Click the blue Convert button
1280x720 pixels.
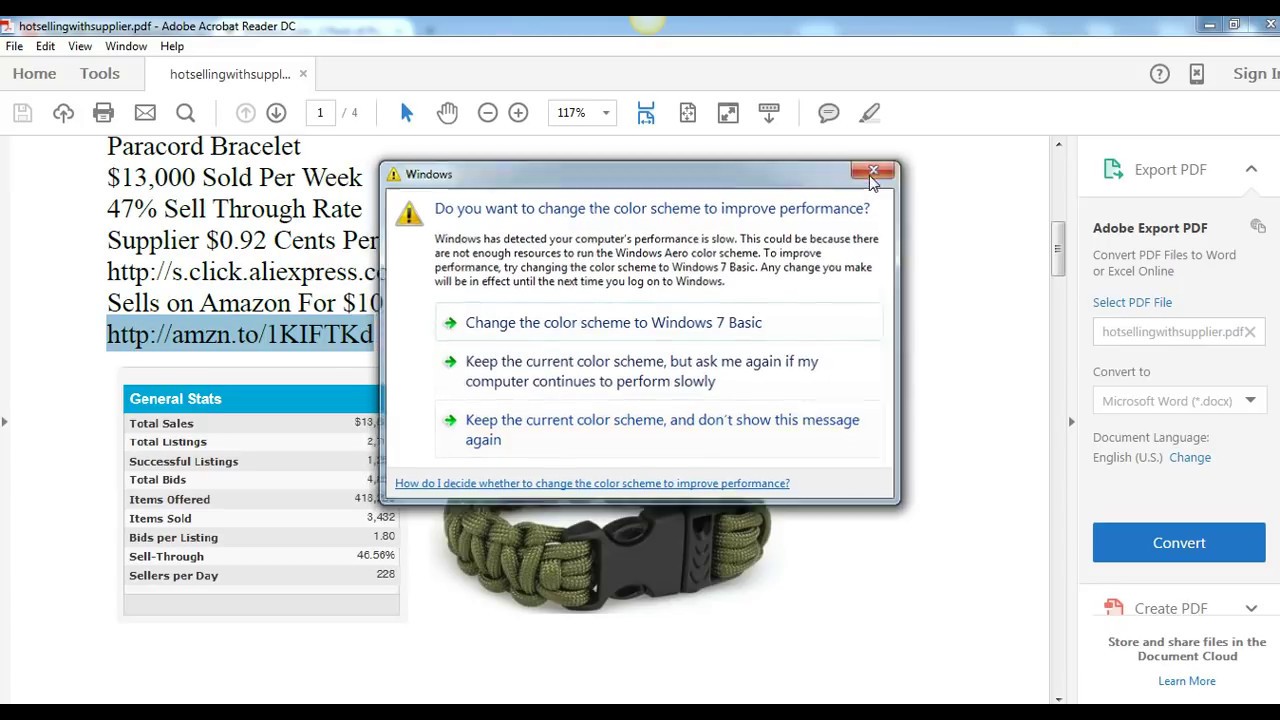pos(1179,543)
